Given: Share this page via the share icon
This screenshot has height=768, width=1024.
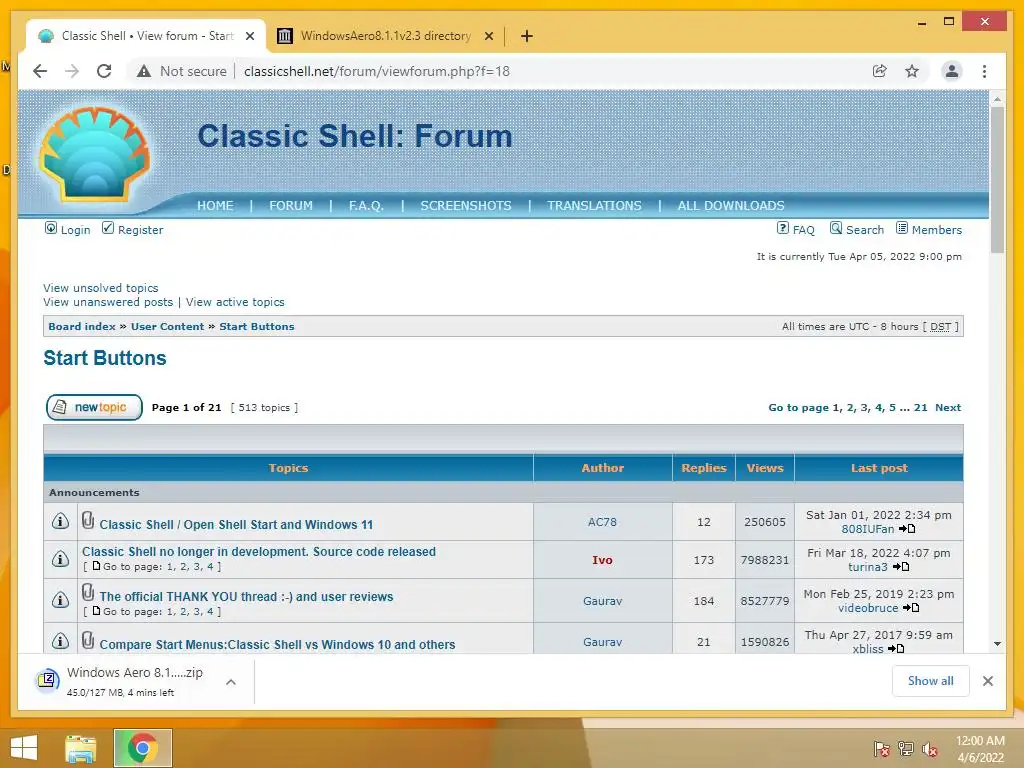Looking at the screenshot, I should [x=880, y=71].
